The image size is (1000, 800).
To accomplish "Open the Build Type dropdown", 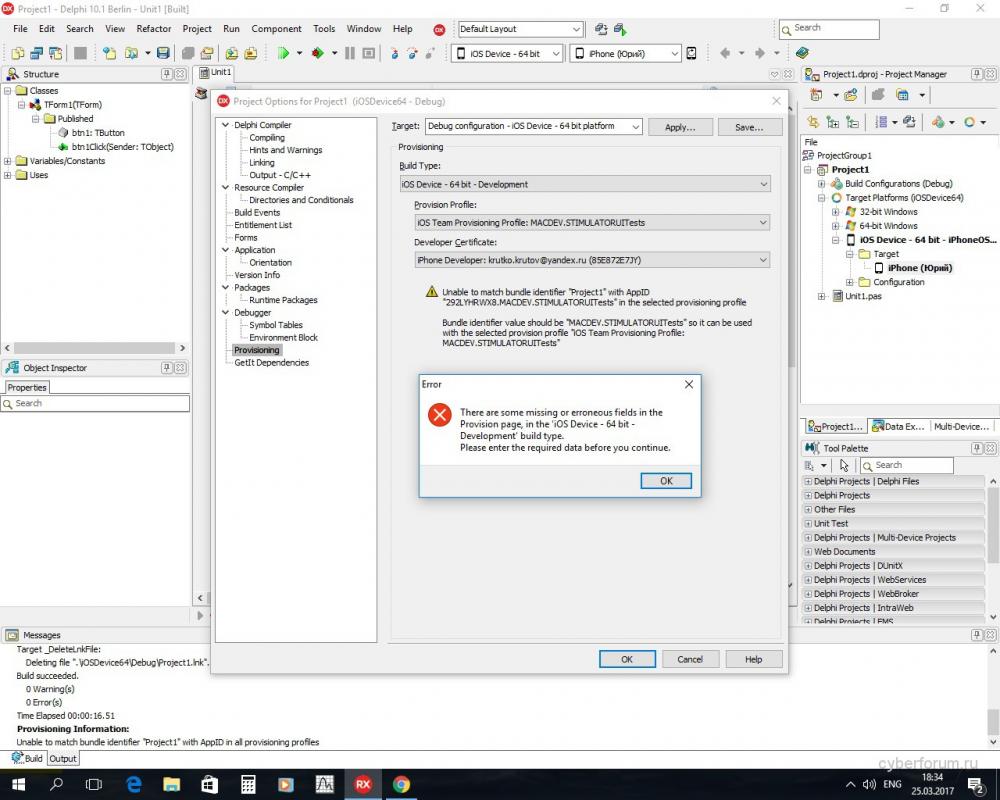I will (x=585, y=184).
